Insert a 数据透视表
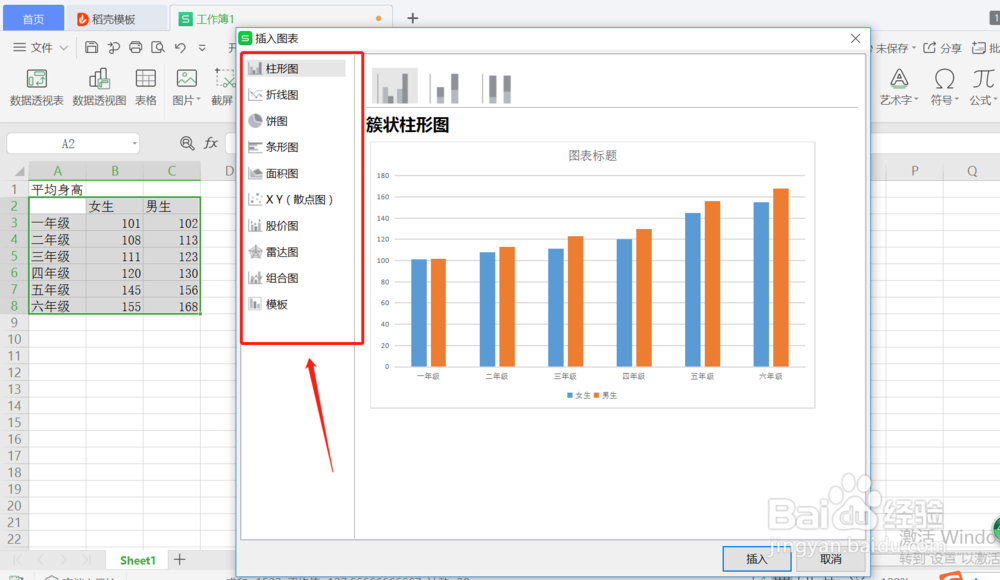 (x=37, y=87)
